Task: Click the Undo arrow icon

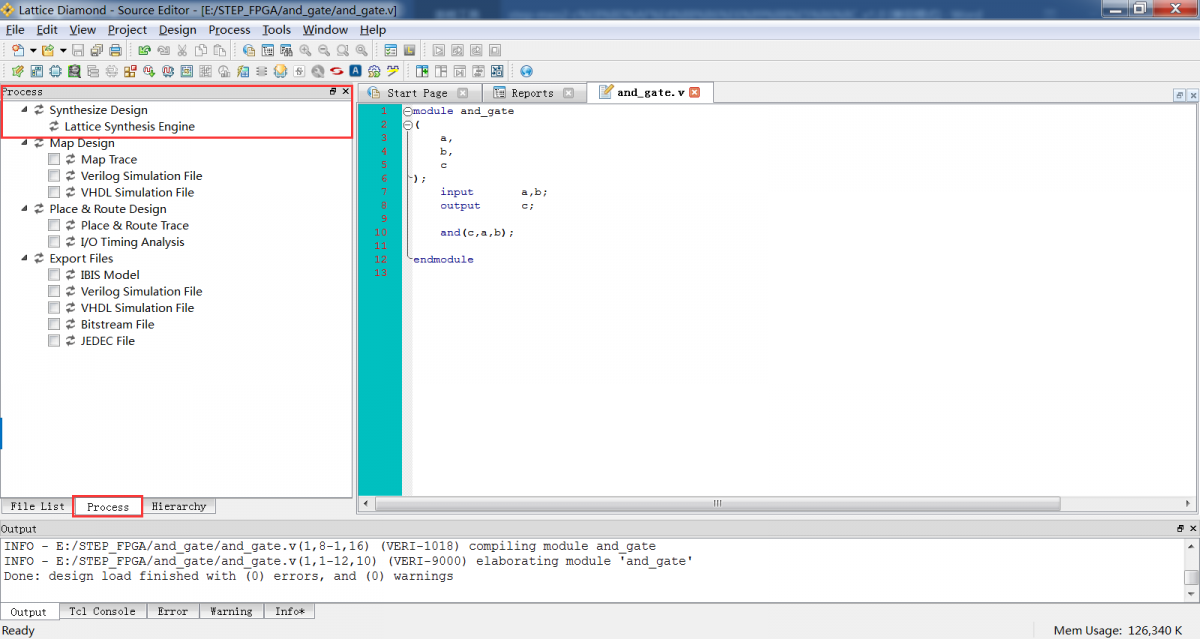Action: click(144, 50)
